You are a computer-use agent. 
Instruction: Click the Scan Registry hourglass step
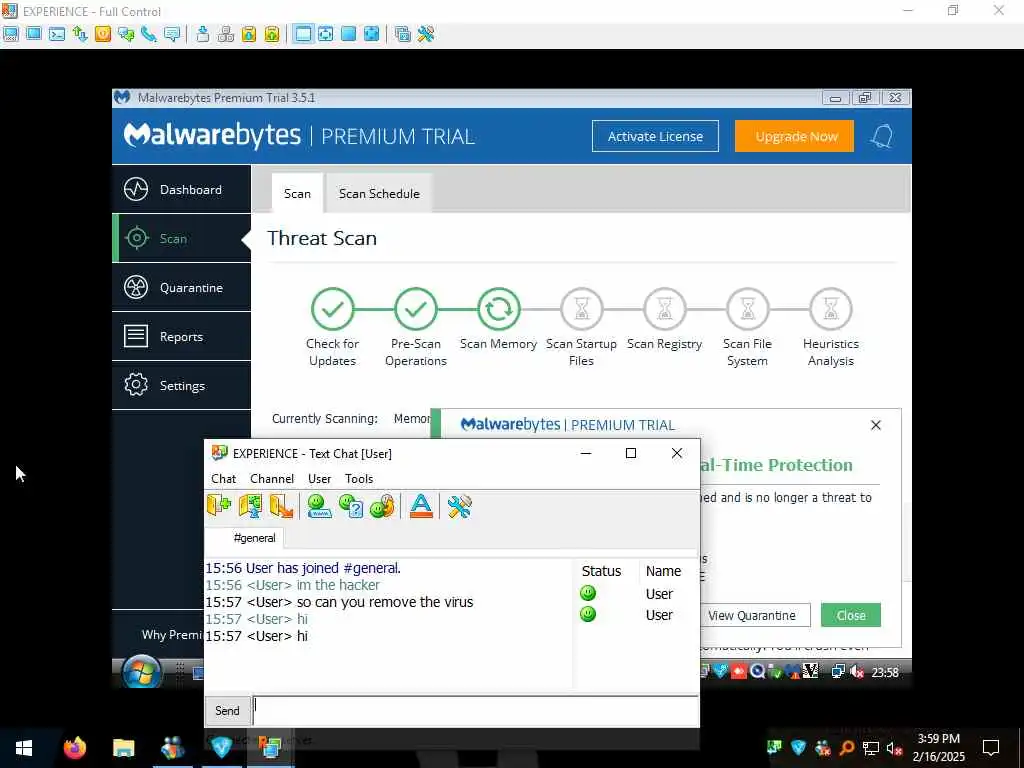[x=664, y=309]
